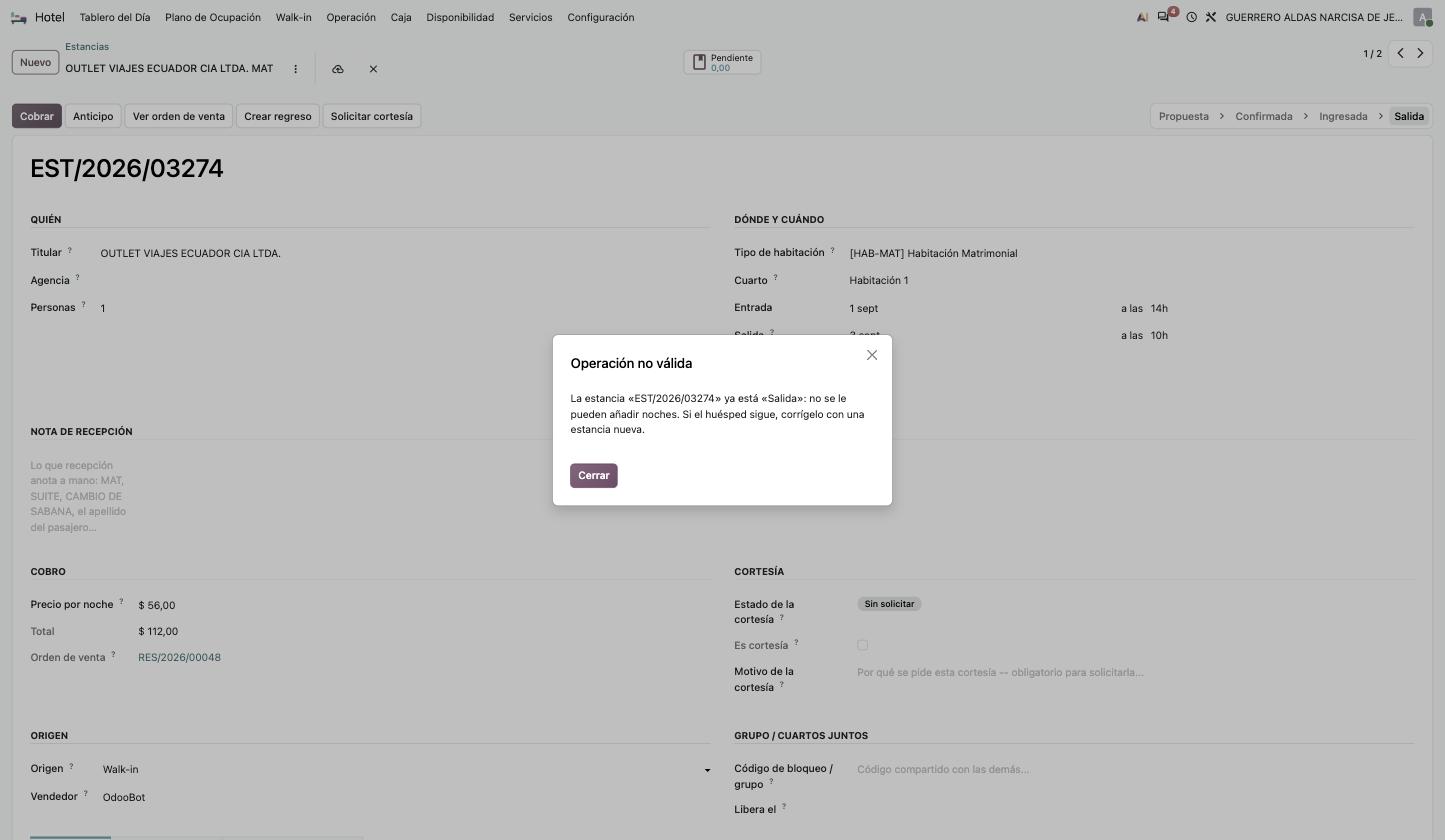Click Ver orden de venta button
The image size is (1445, 840).
pyautogui.click(x=179, y=116)
